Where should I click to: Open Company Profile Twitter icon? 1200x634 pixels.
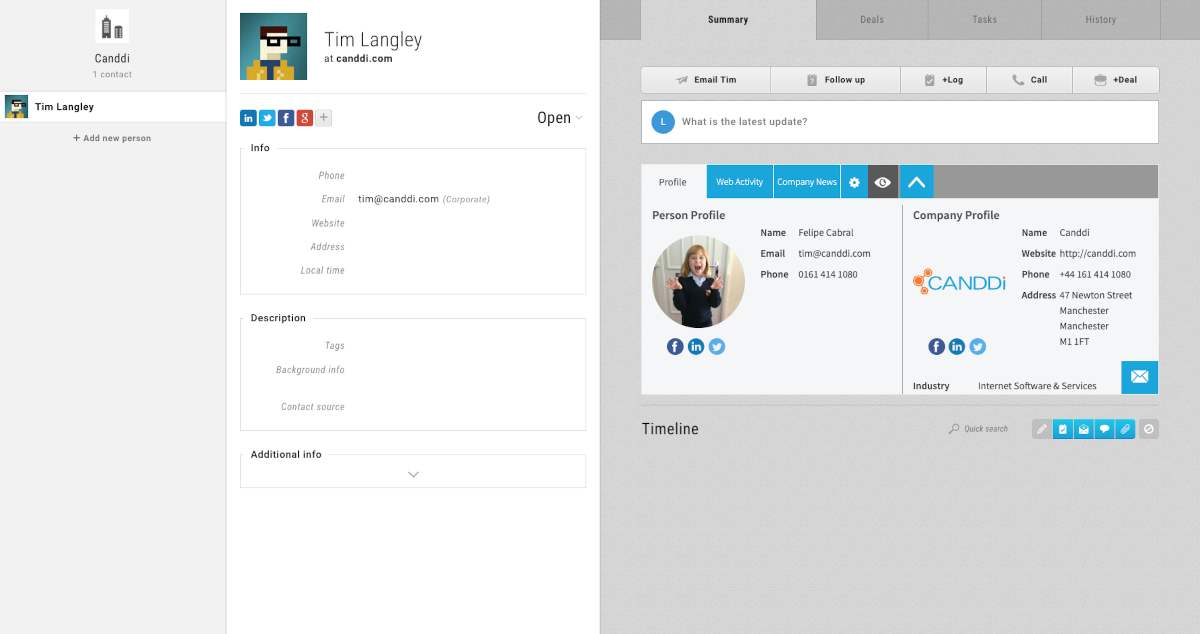[978, 347]
